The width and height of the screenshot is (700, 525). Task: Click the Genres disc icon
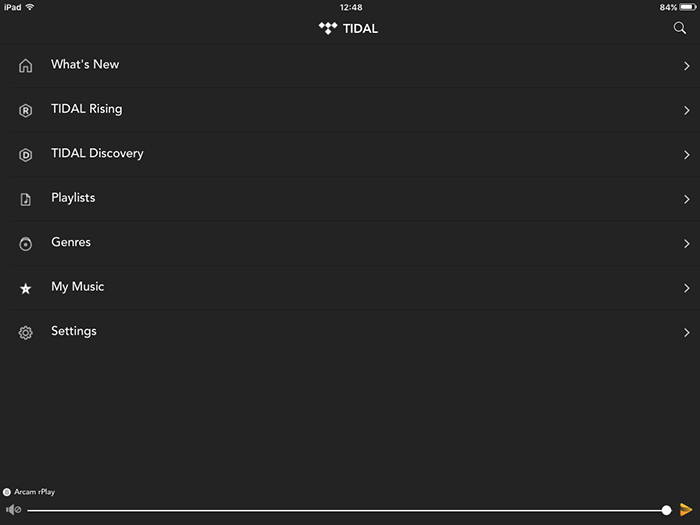(x=25, y=244)
